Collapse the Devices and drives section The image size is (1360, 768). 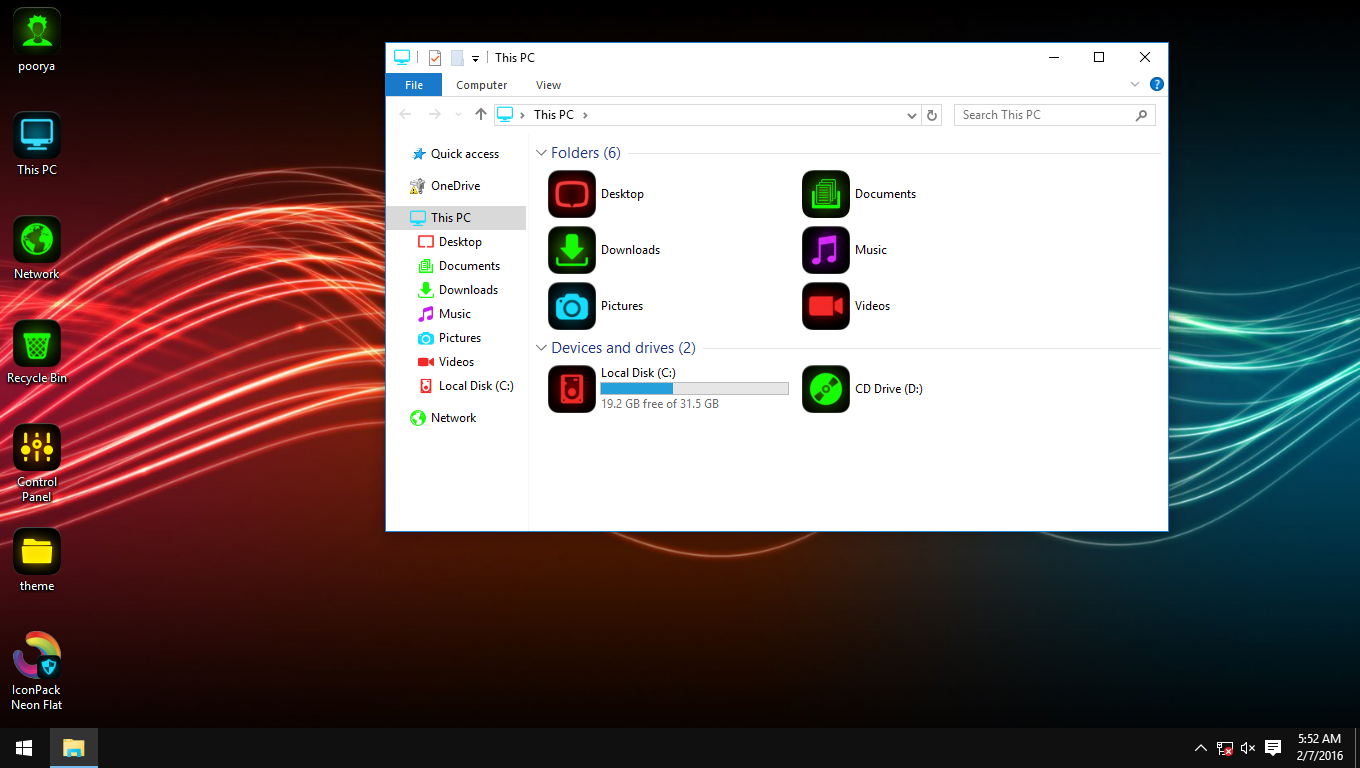541,347
